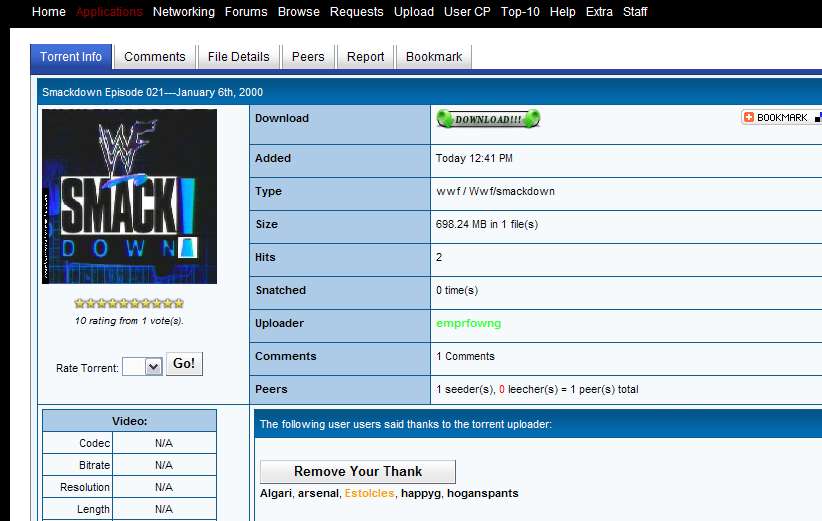Click the Codec N/A value

click(164, 443)
